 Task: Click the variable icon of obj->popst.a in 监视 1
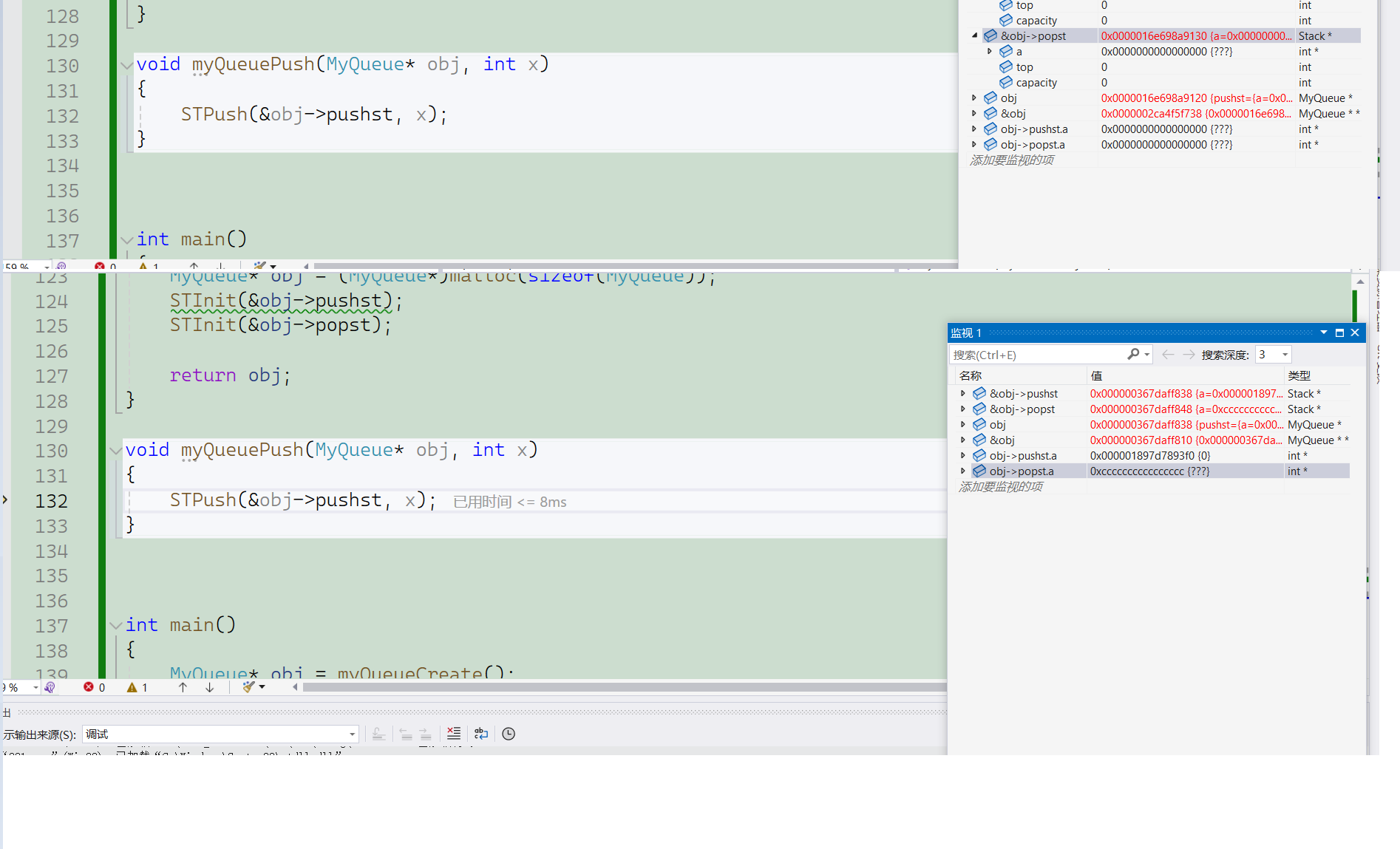pyautogui.click(x=979, y=471)
